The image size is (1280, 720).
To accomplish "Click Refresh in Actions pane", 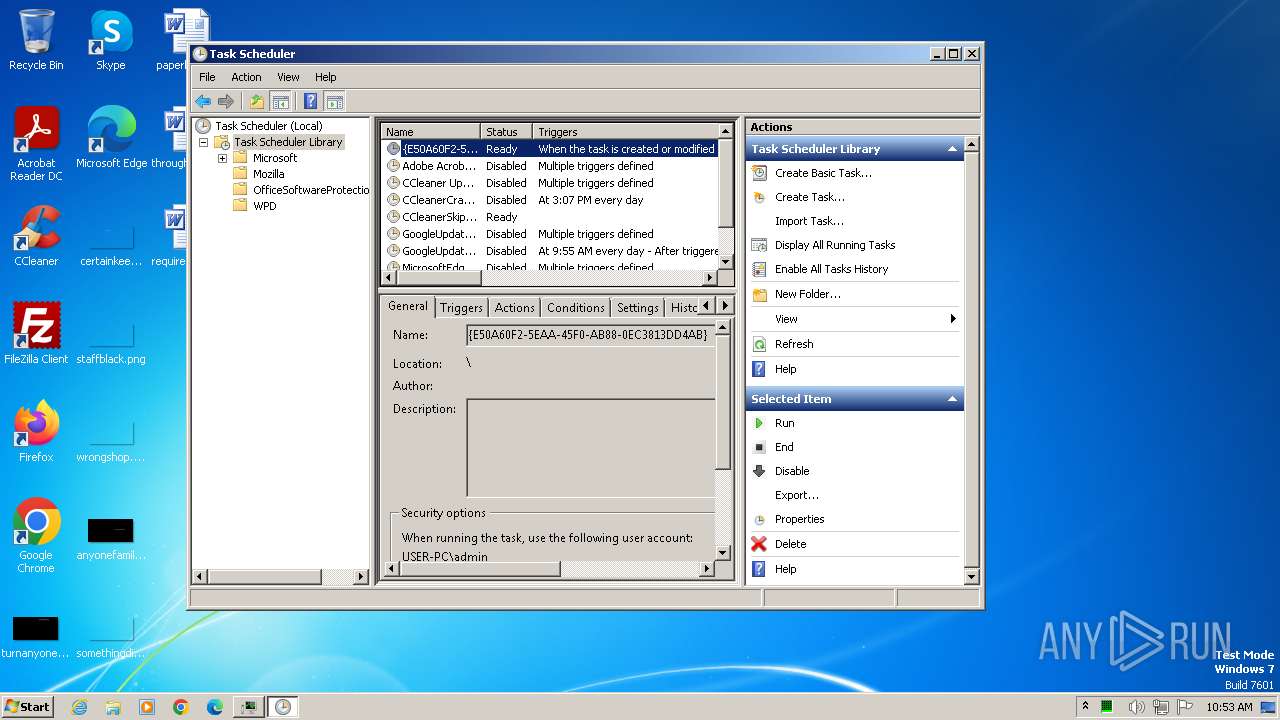I will (x=794, y=344).
